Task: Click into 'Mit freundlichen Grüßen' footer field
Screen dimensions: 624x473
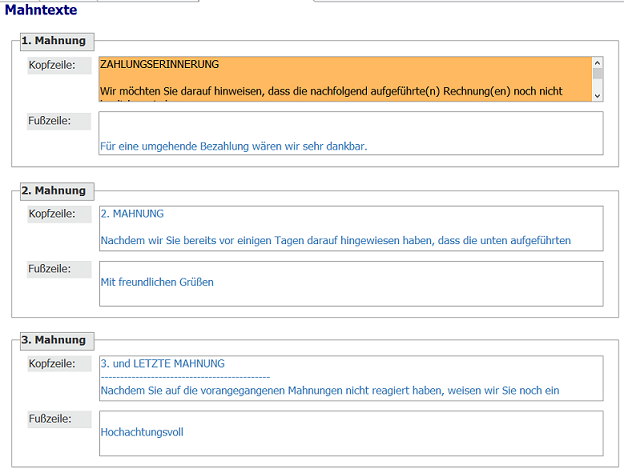Action: point(350,283)
